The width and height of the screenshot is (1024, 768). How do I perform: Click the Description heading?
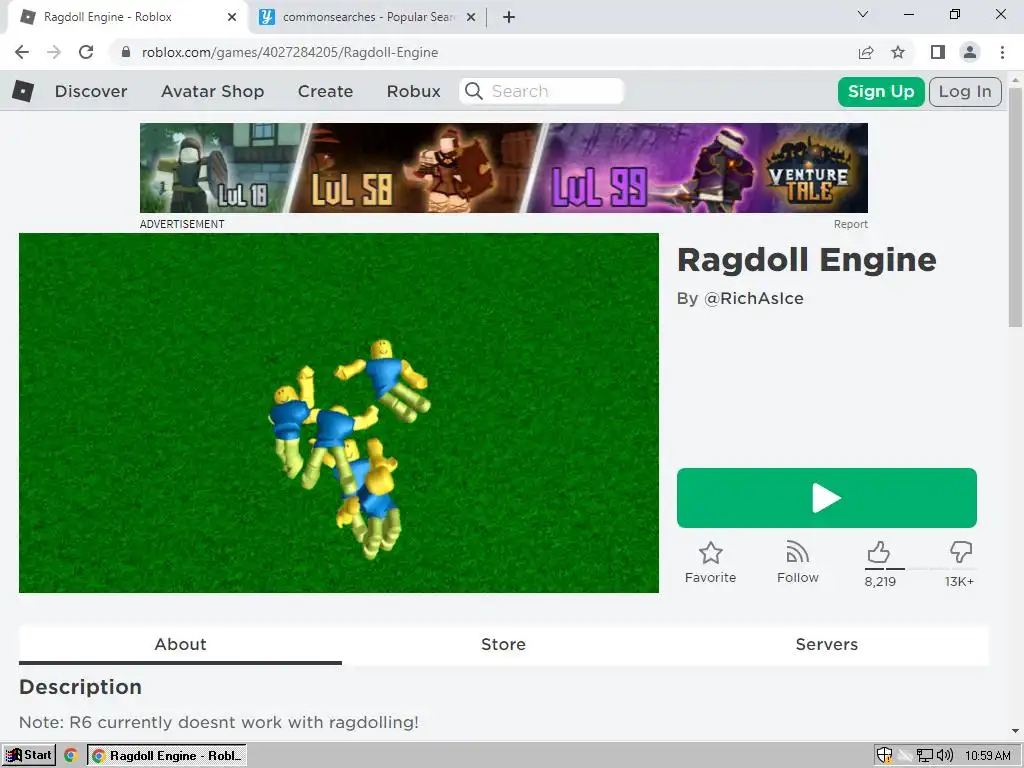(x=80, y=687)
